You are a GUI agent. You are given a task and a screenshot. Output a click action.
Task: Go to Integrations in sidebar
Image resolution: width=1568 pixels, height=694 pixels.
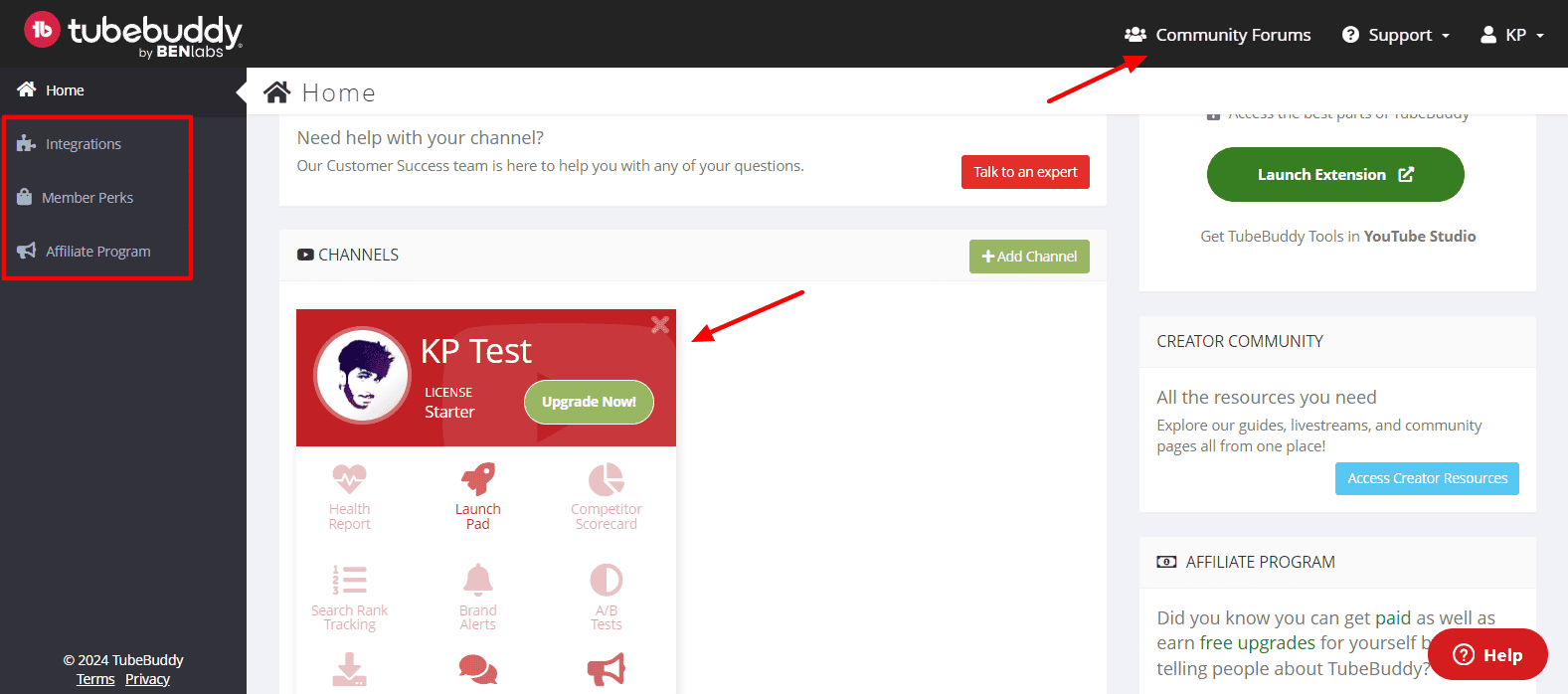[84, 144]
